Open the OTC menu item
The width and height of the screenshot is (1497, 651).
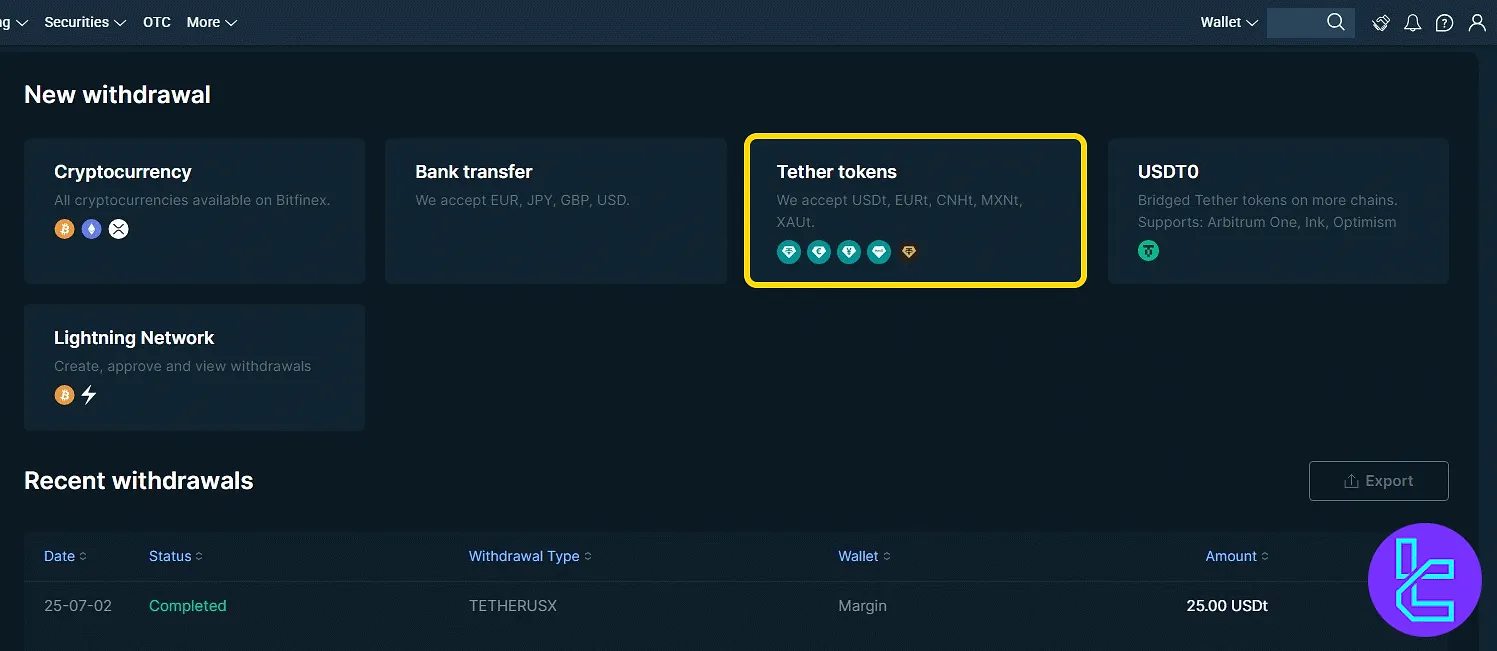tap(157, 22)
